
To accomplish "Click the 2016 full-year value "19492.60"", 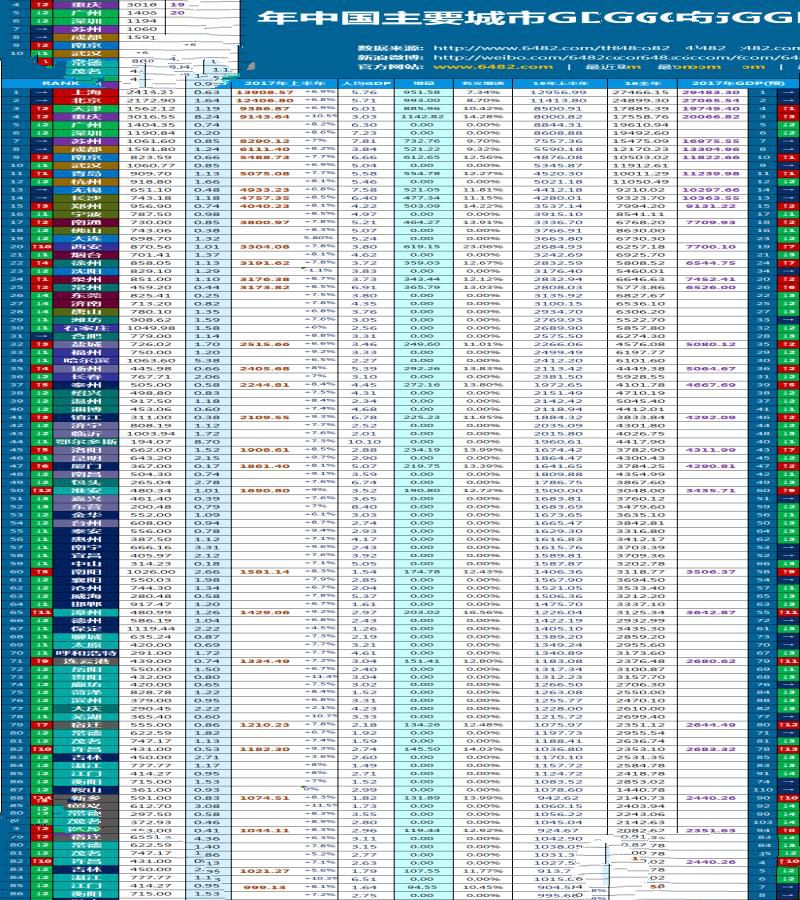I will click(640, 133).
